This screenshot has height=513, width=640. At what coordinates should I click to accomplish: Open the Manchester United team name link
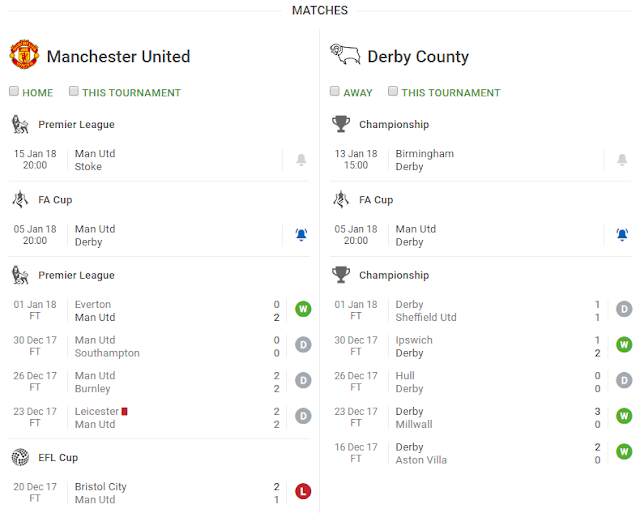pyautogui.click(x=118, y=56)
